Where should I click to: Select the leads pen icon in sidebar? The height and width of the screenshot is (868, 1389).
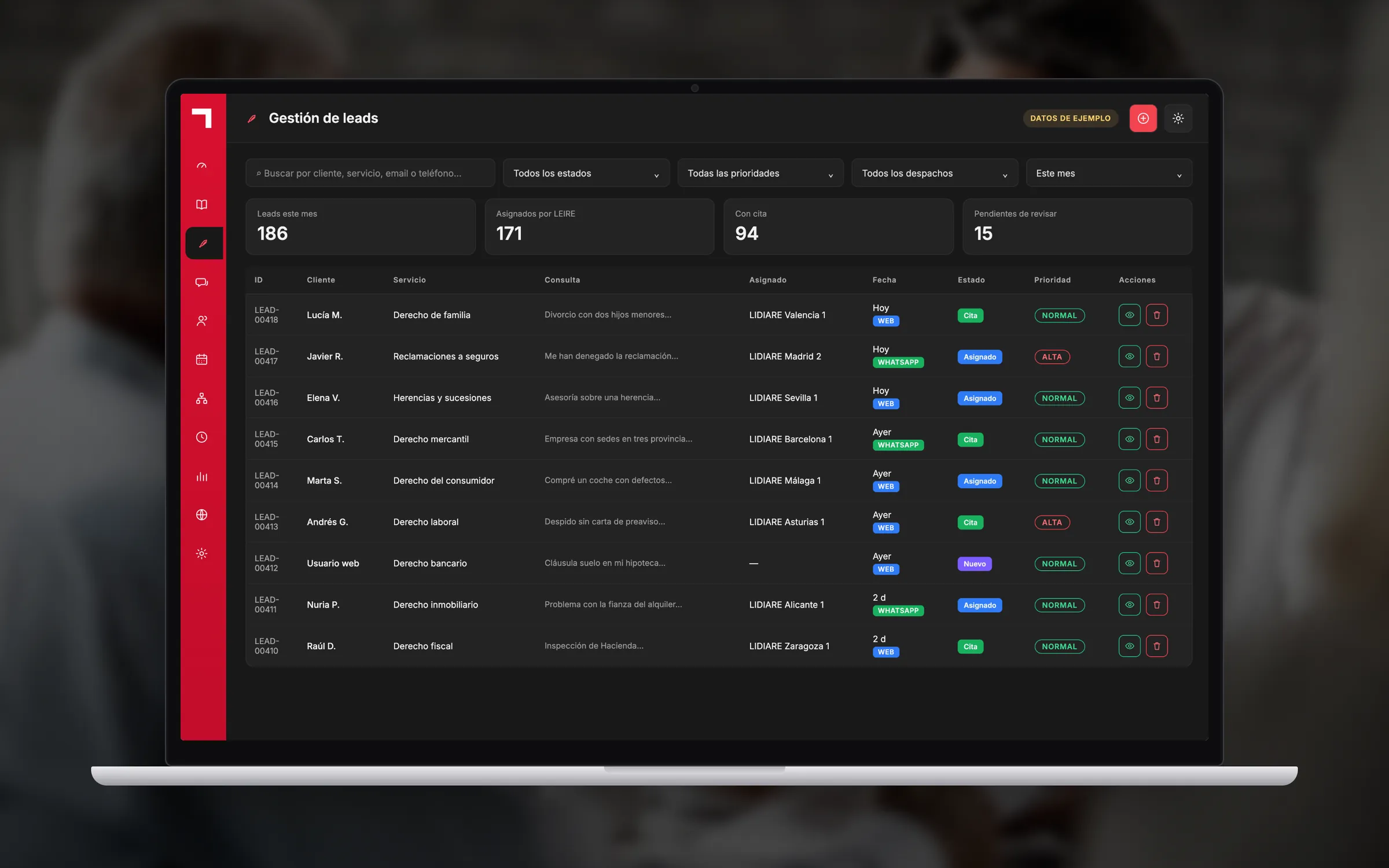(204, 244)
